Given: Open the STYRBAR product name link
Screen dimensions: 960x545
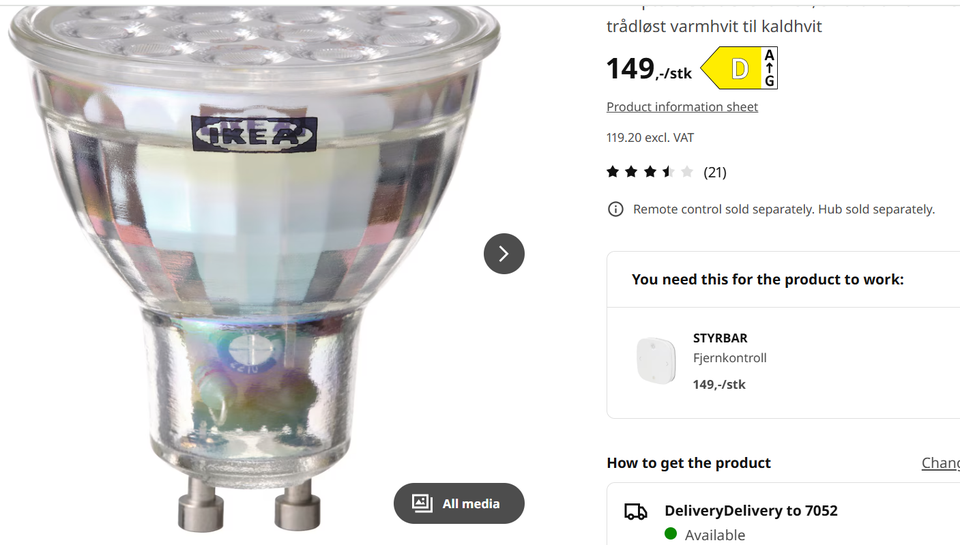Looking at the screenshot, I should coord(720,338).
